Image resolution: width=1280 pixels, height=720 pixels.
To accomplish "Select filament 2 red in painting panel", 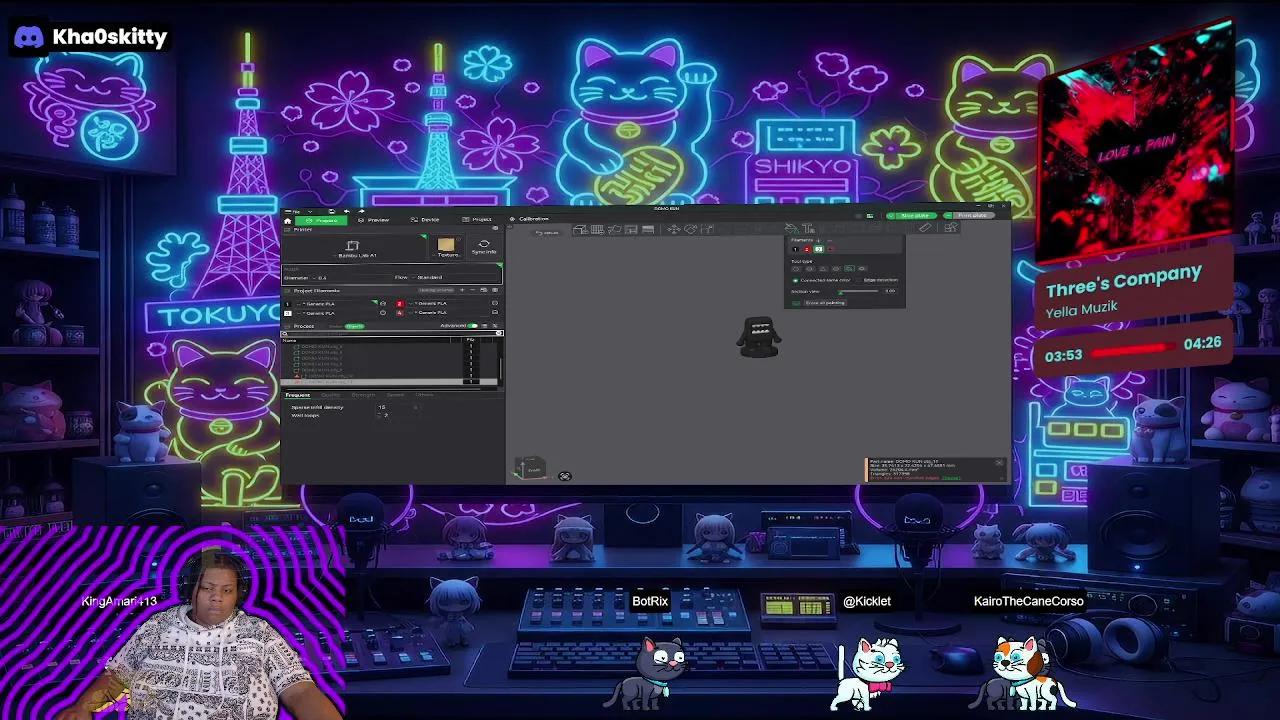I will 807,249.
